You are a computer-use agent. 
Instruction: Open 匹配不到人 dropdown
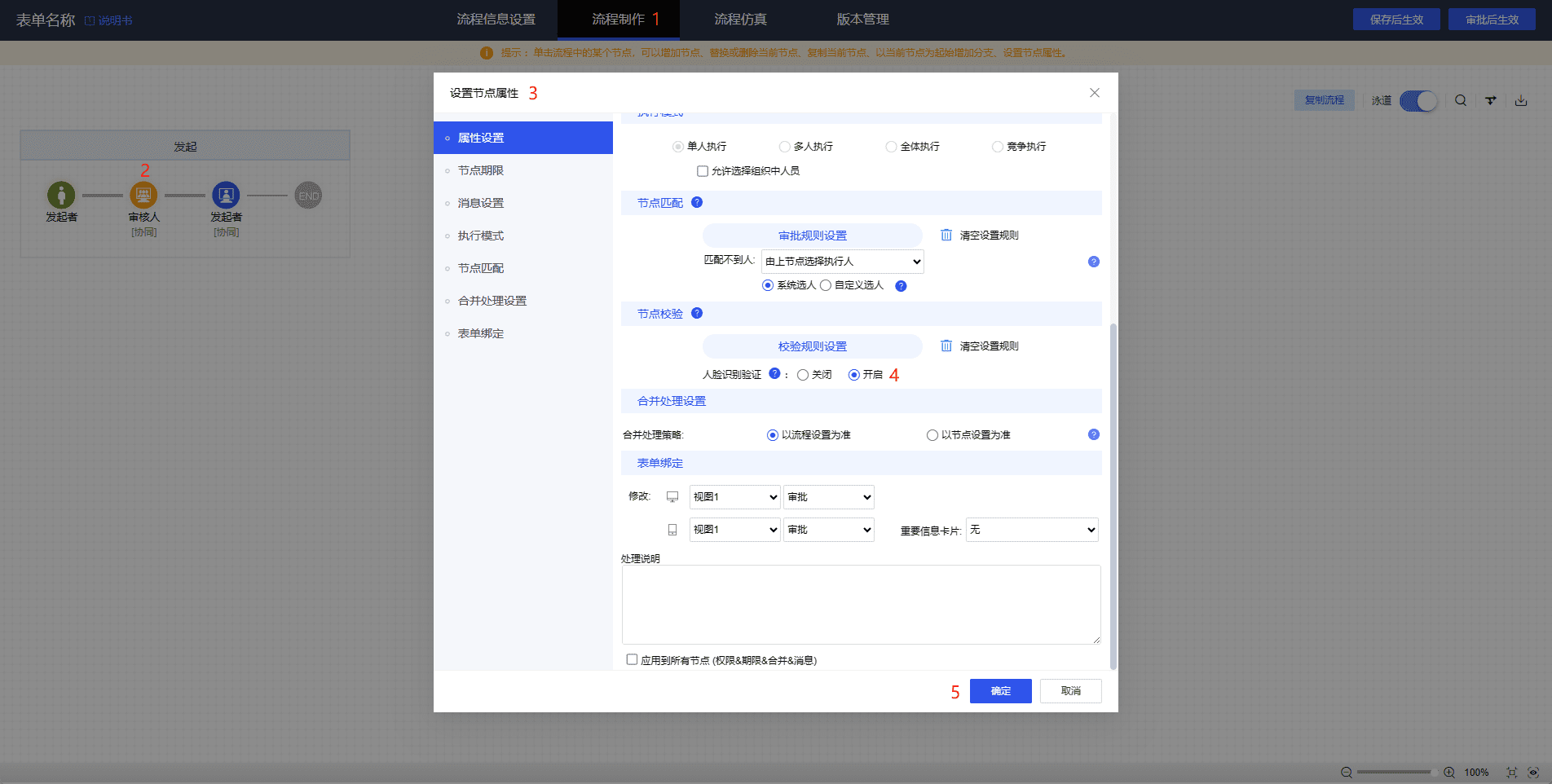pyautogui.click(x=843, y=262)
